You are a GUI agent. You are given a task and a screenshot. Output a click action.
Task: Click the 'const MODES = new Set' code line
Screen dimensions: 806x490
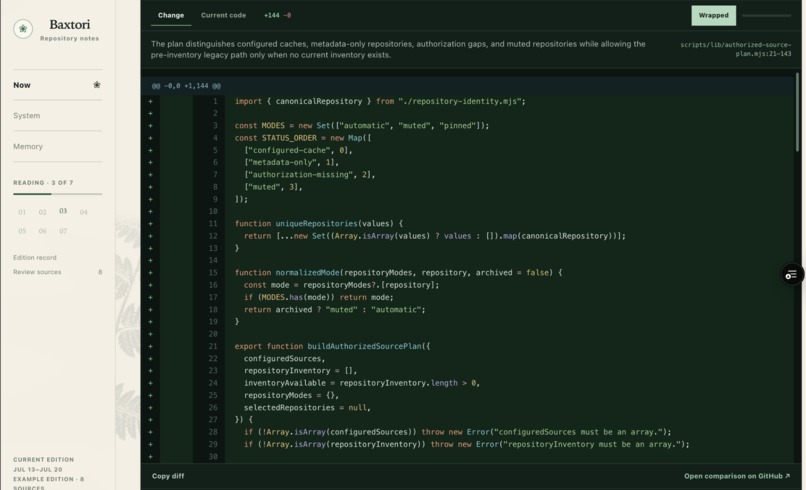point(362,125)
